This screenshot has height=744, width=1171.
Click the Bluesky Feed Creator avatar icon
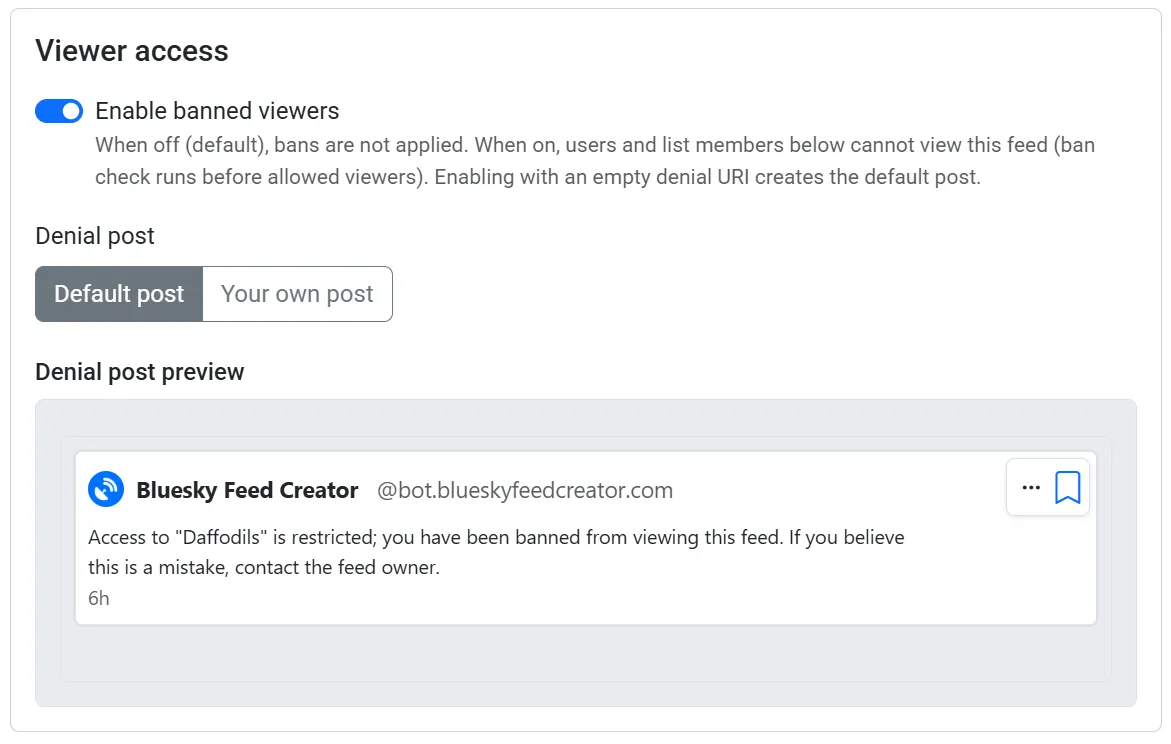pos(106,489)
